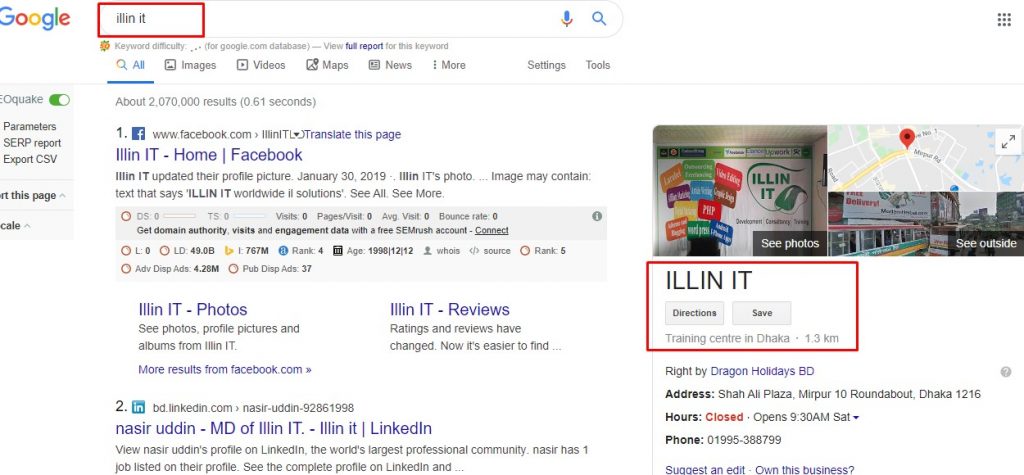Open the More search options menu
The width and height of the screenshot is (1024, 475).
(x=448, y=65)
